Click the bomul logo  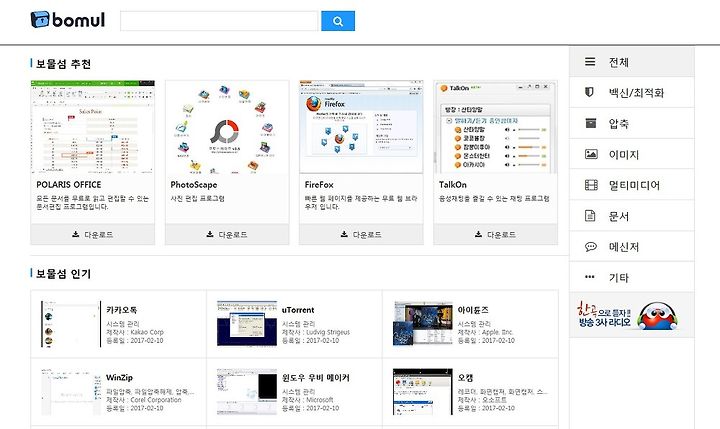point(68,20)
